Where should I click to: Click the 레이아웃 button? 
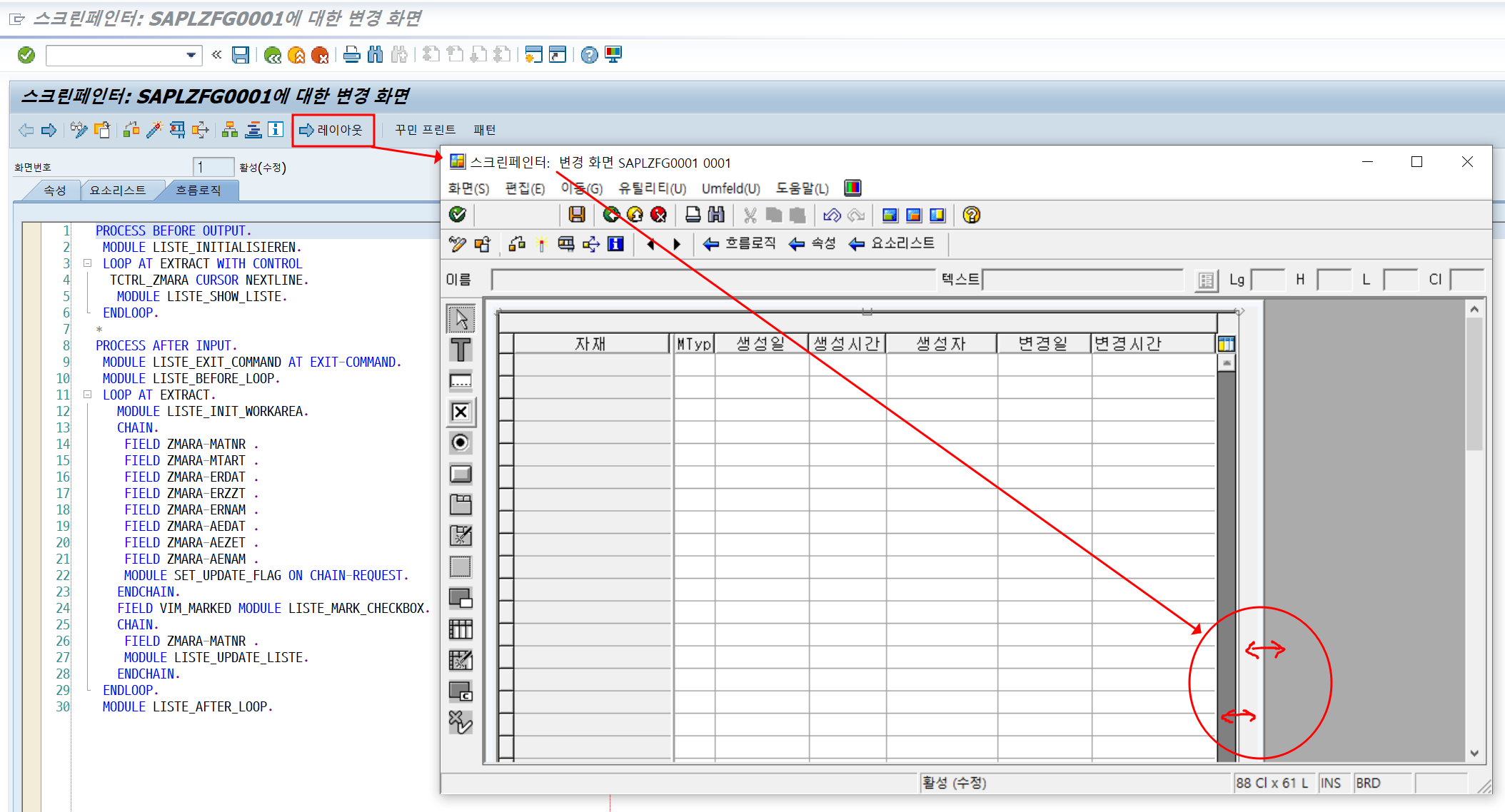[x=333, y=130]
